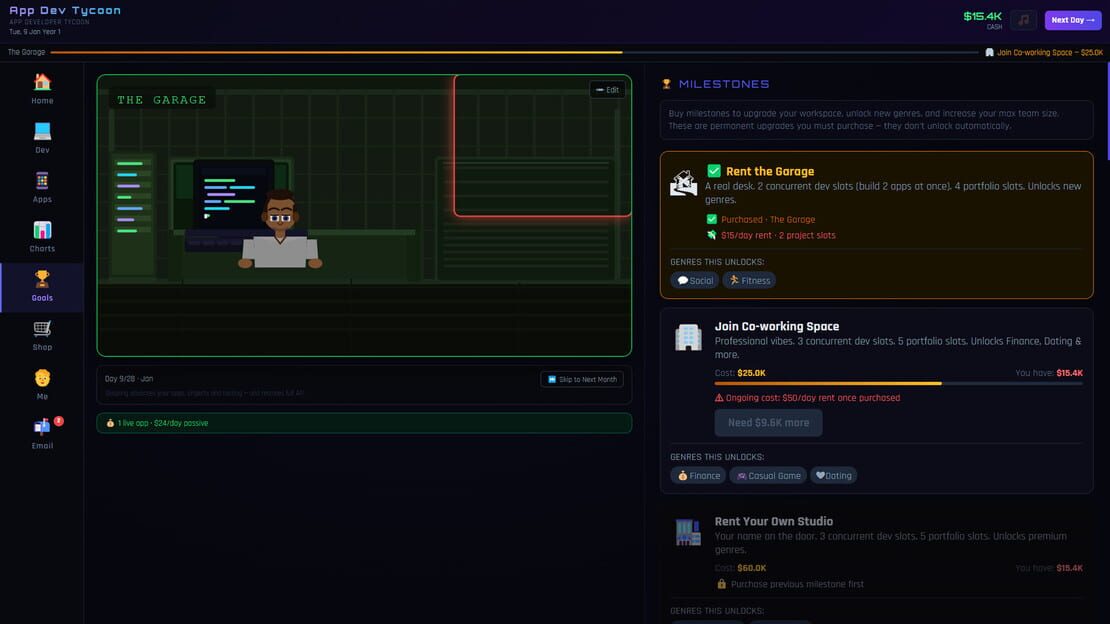Click the Rent Your Own Studio building icon
This screenshot has height=624, width=1110.
pyautogui.click(x=688, y=532)
